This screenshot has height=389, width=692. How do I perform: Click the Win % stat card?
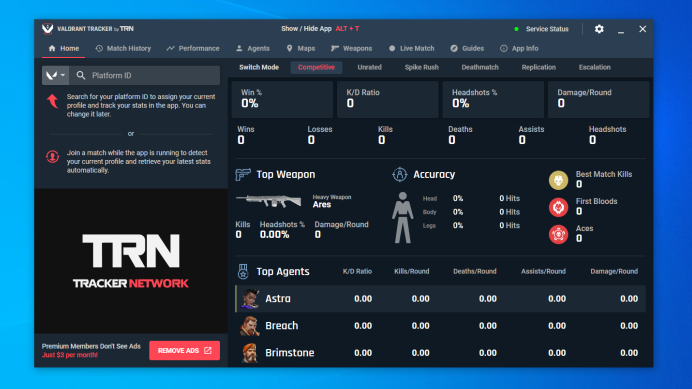(282, 99)
